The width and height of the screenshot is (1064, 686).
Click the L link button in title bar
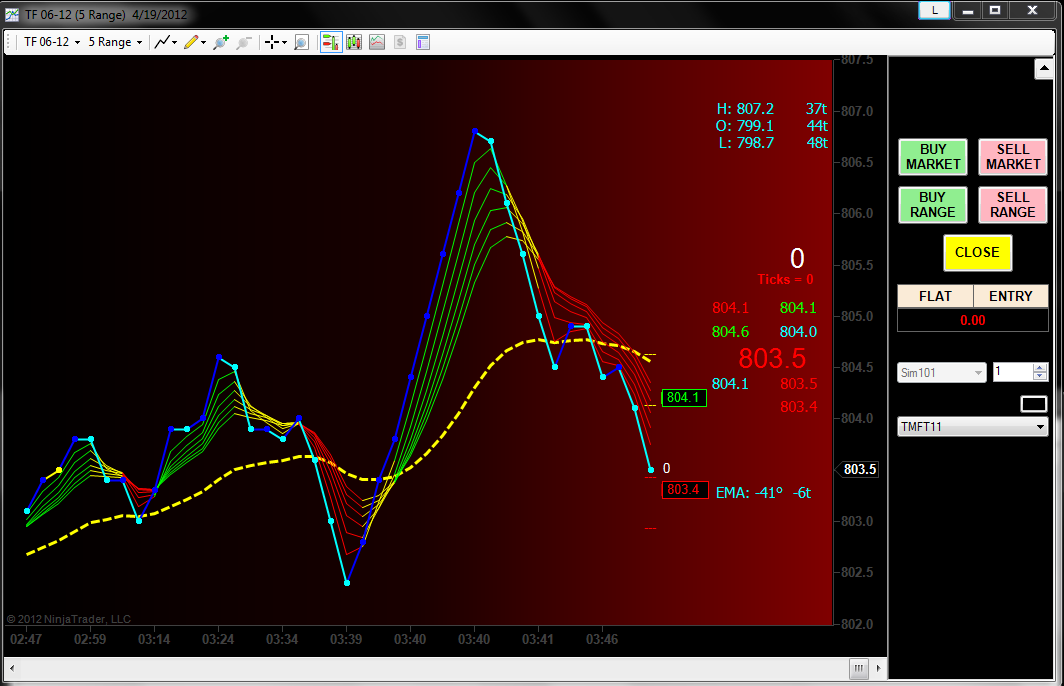tap(934, 10)
